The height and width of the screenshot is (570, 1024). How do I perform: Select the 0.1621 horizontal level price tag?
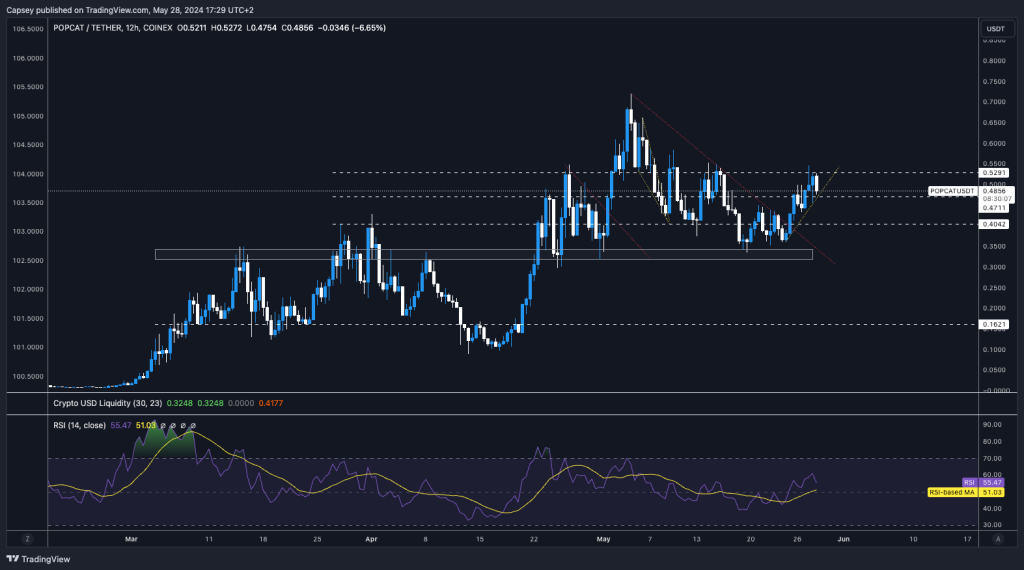pos(995,324)
